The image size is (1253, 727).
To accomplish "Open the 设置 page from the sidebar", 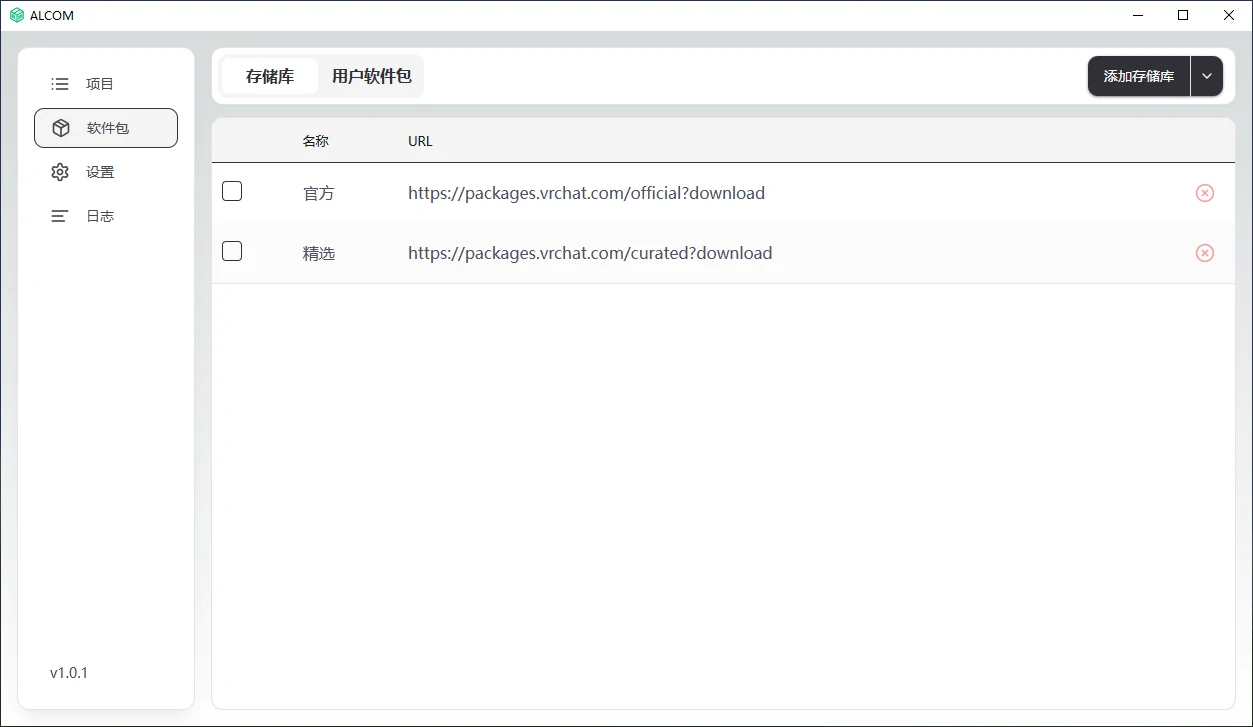I will coord(100,172).
